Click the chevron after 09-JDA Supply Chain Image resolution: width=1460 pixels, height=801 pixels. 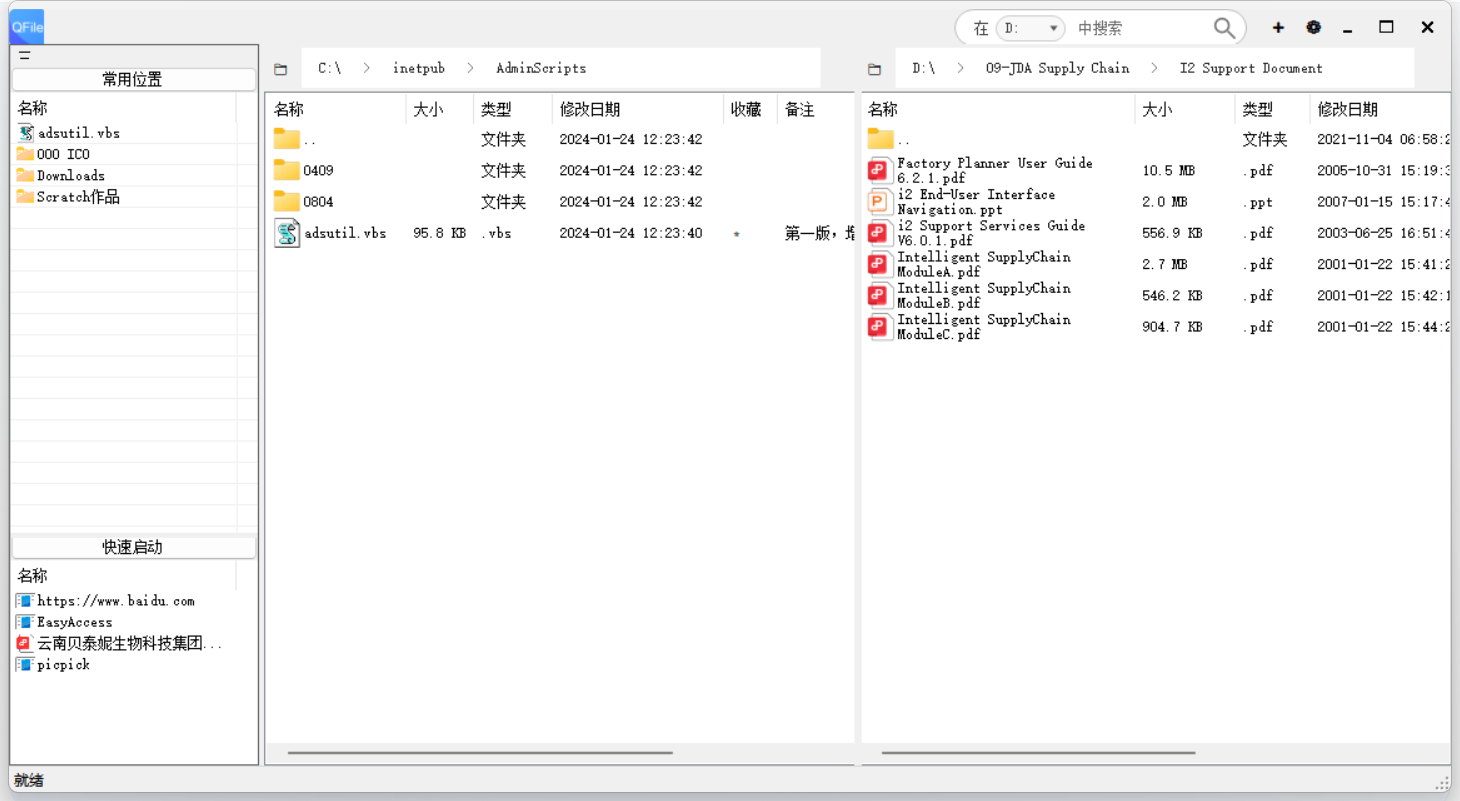pos(1155,68)
